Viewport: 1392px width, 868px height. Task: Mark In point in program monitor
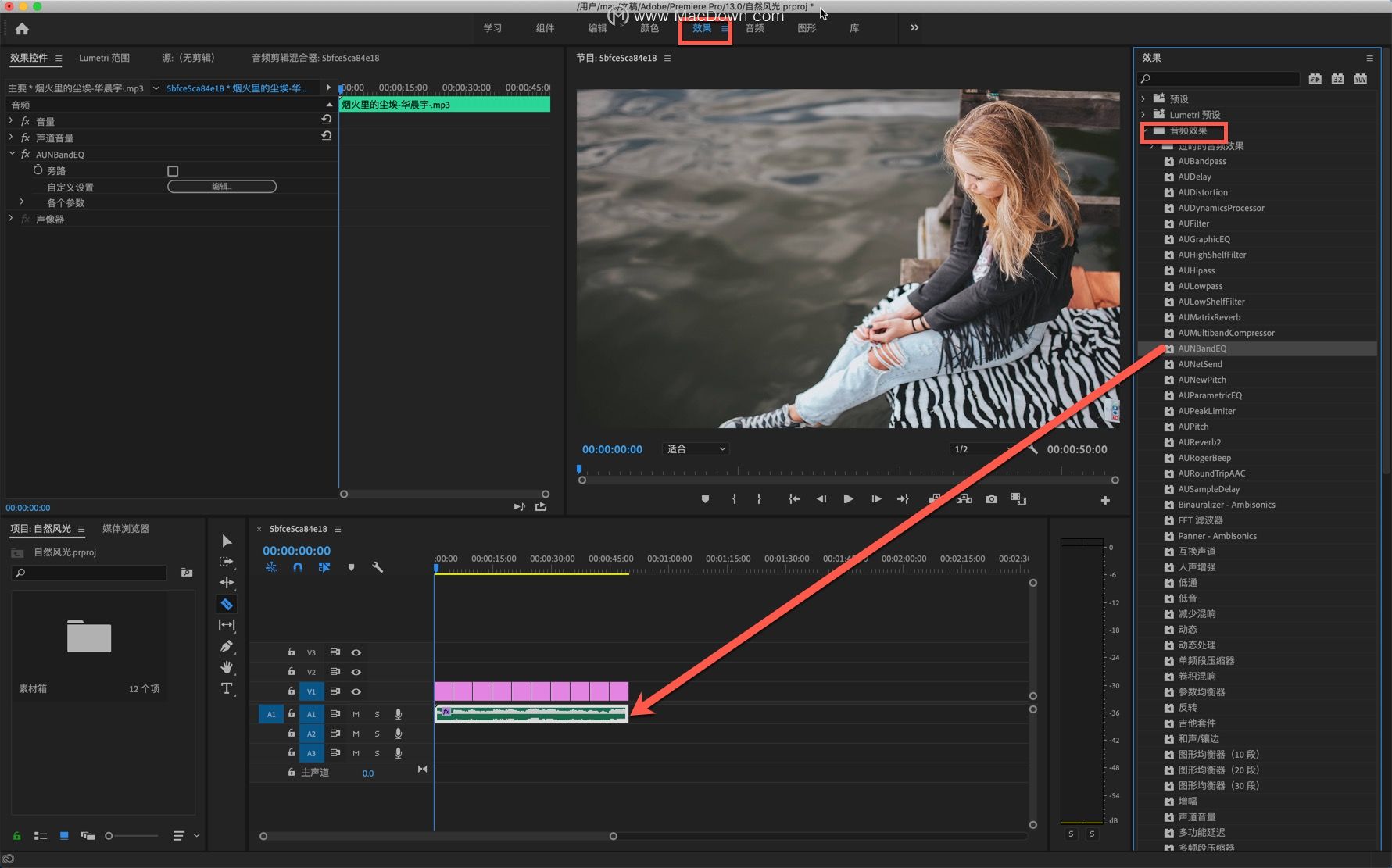click(734, 499)
